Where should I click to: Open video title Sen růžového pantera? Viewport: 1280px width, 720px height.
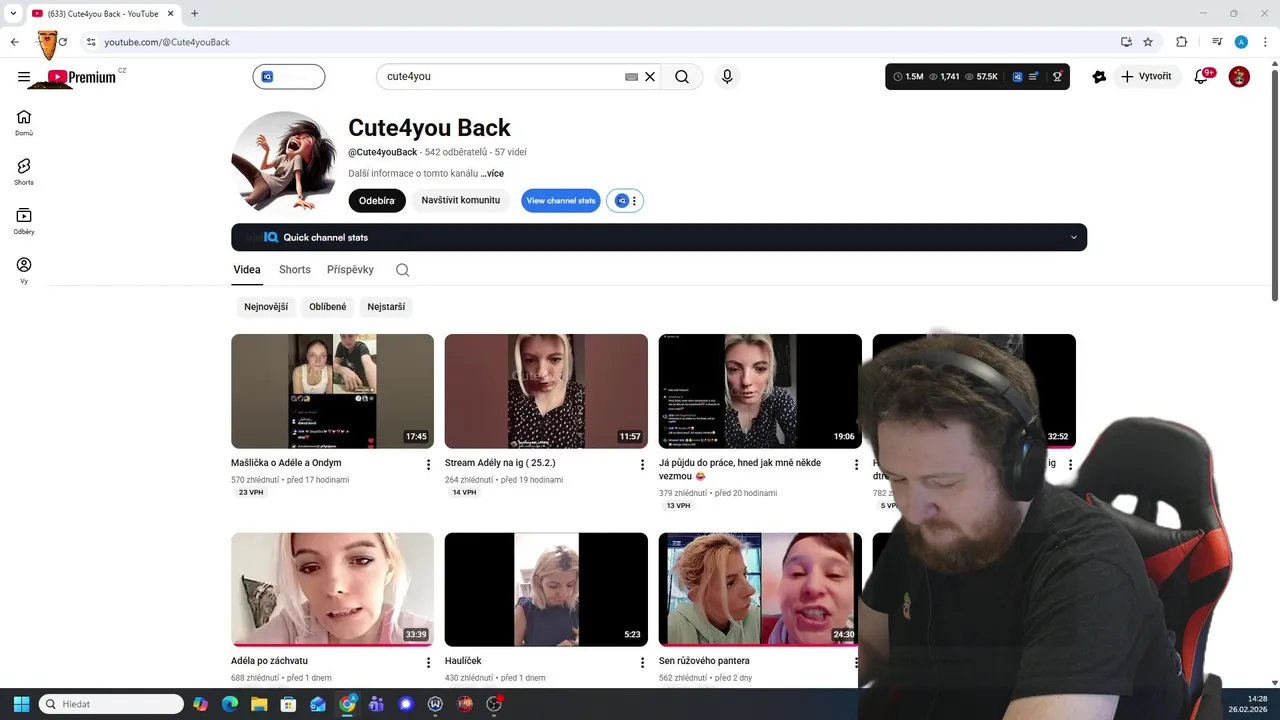[x=704, y=661]
